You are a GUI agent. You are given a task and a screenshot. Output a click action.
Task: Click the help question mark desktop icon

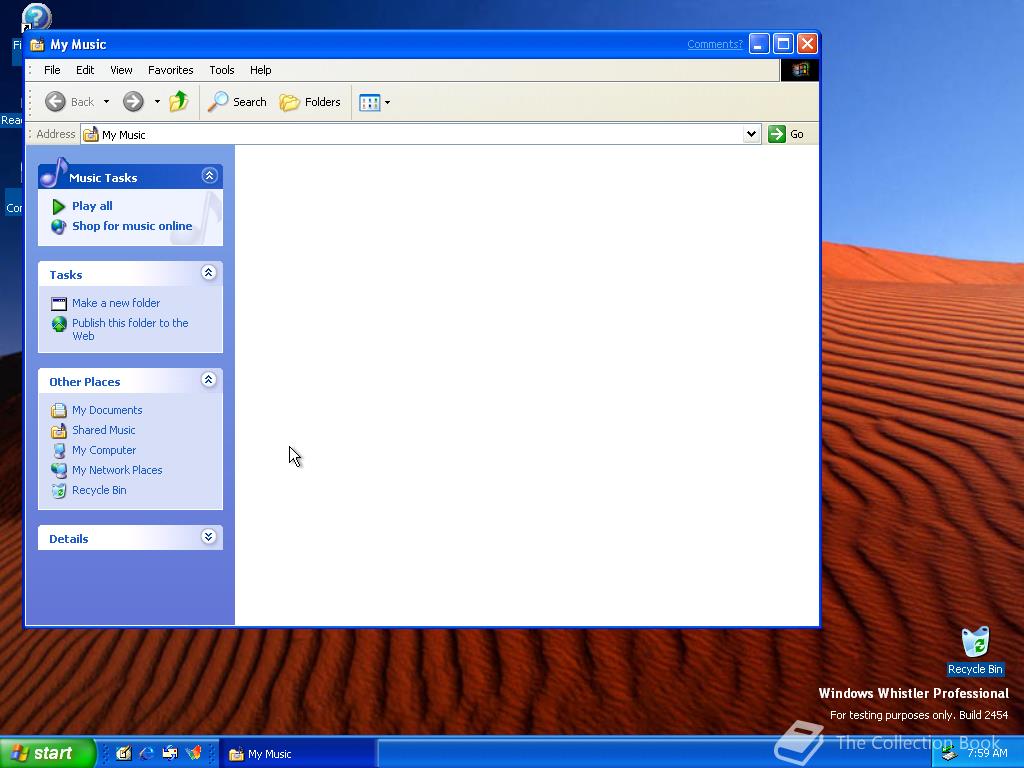coord(36,18)
